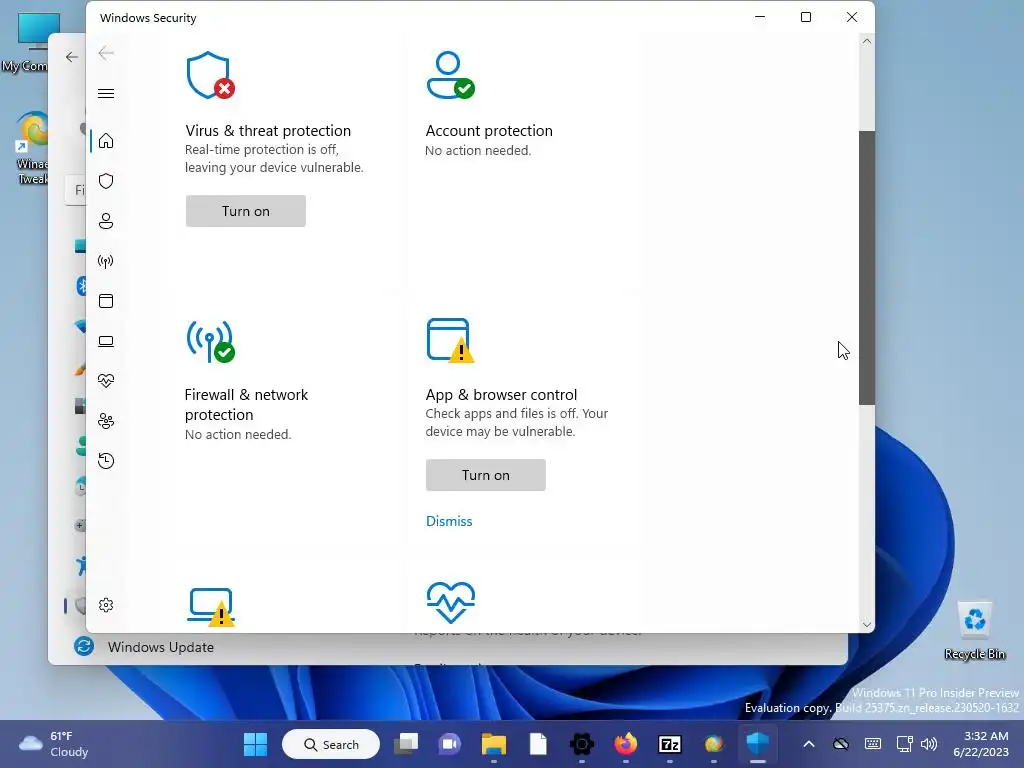Open Settings gear in Windows Security sidebar
1024x768 pixels.
point(106,605)
